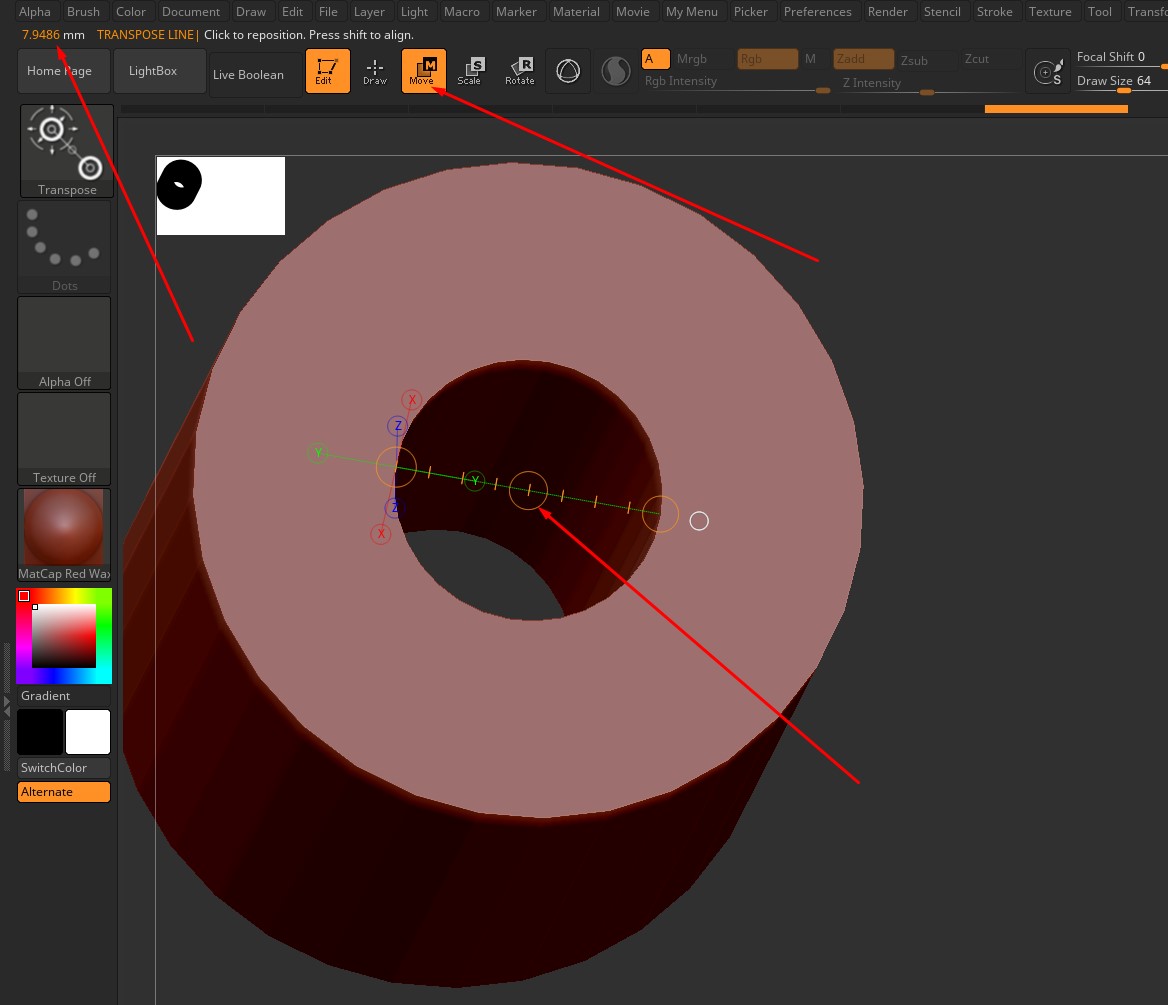Viewport: 1168px width, 1005px height.
Task: Select the Scale transform tool
Action: [x=470, y=71]
